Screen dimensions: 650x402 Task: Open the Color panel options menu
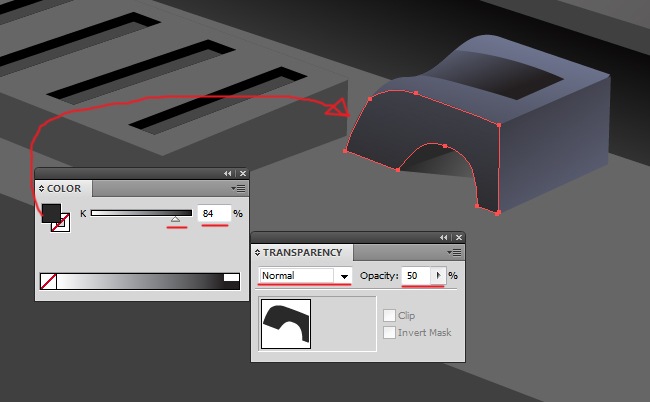pyautogui.click(x=239, y=189)
